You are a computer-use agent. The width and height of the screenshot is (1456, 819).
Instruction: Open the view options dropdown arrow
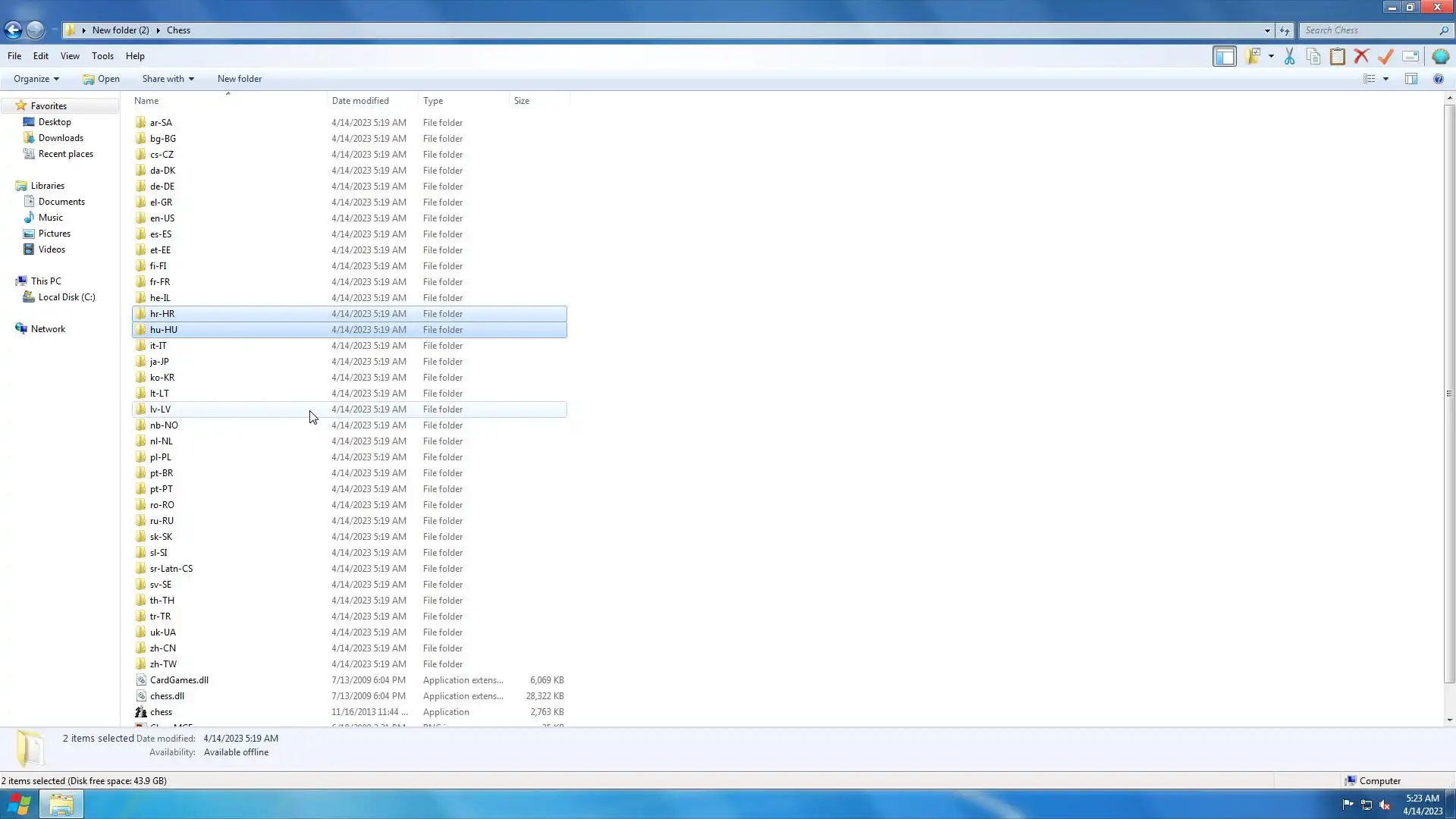point(1385,79)
